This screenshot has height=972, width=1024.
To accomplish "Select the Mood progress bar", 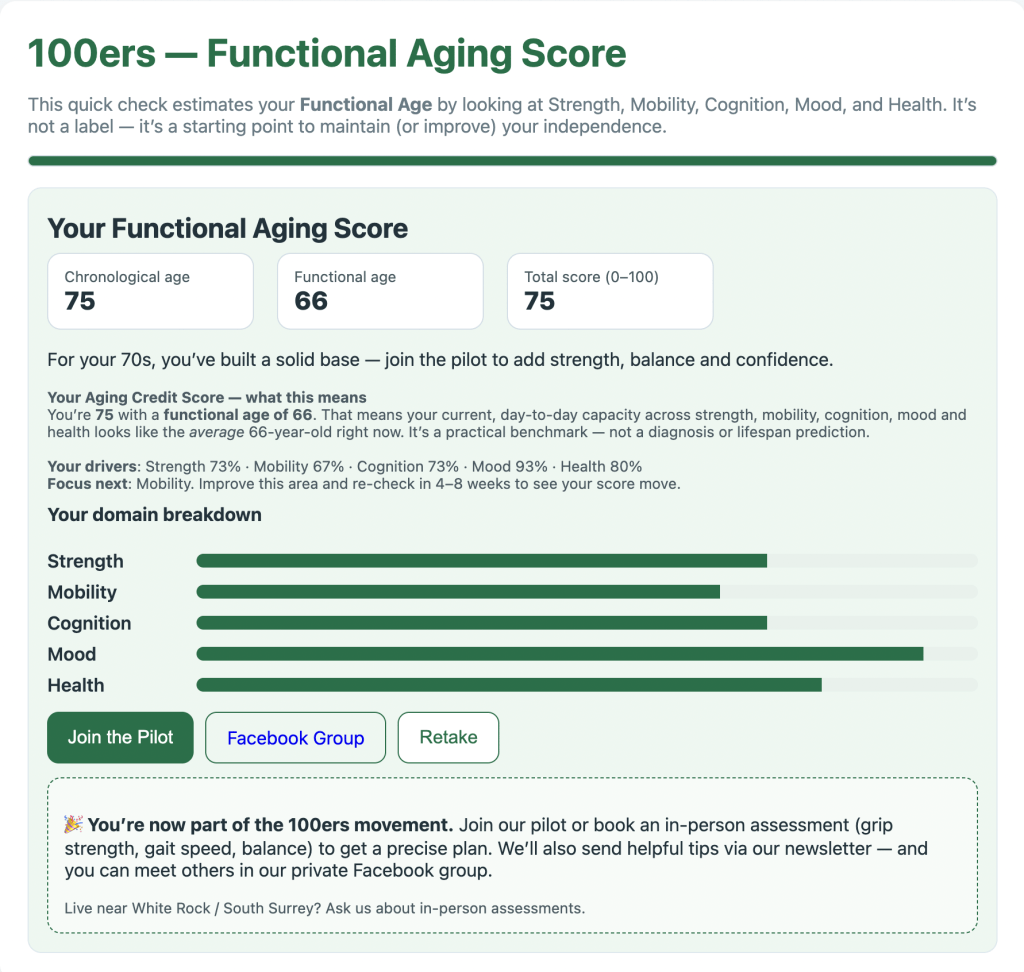I will pyautogui.click(x=586, y=654).
